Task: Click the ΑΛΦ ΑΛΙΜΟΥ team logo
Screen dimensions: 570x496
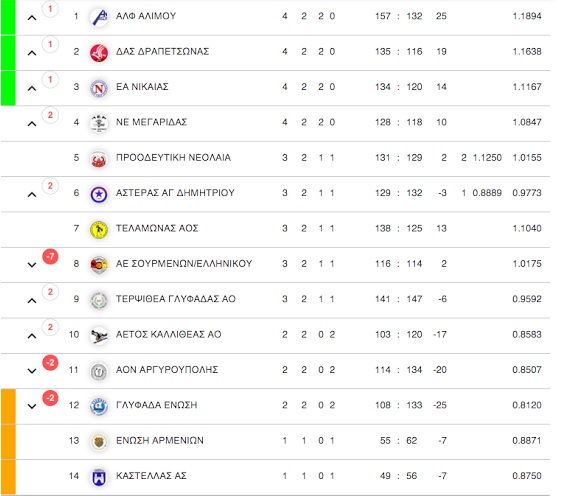Action: tap(99, 17)
